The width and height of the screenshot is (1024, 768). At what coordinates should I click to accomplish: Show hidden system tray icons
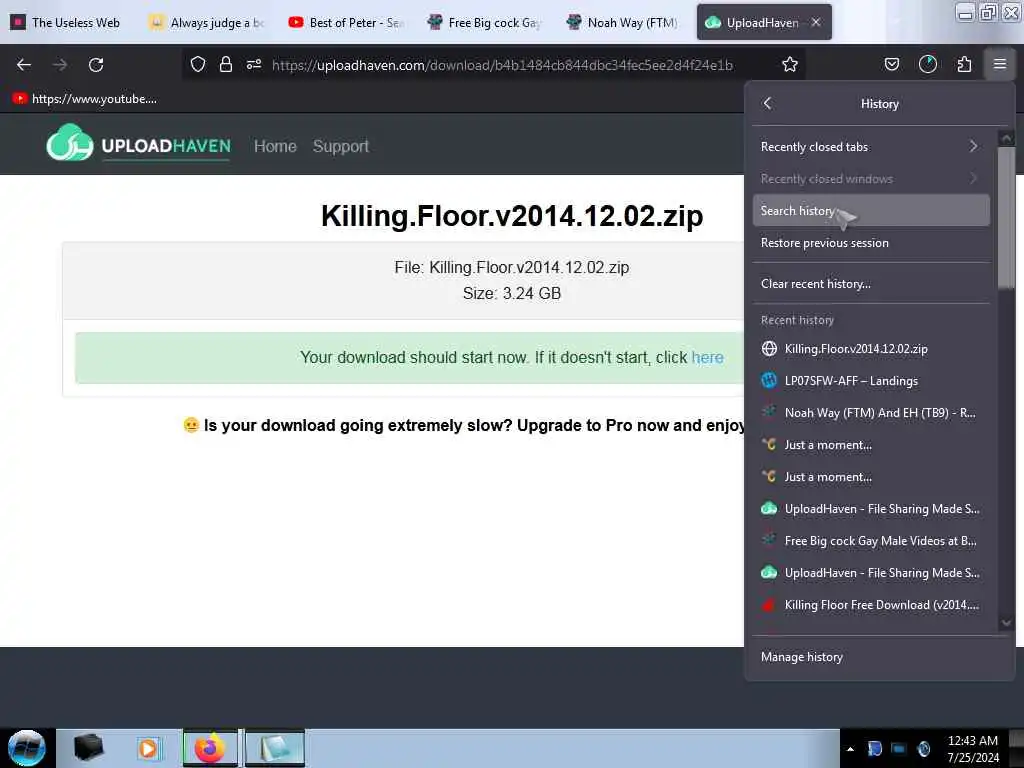click(850, 749)
